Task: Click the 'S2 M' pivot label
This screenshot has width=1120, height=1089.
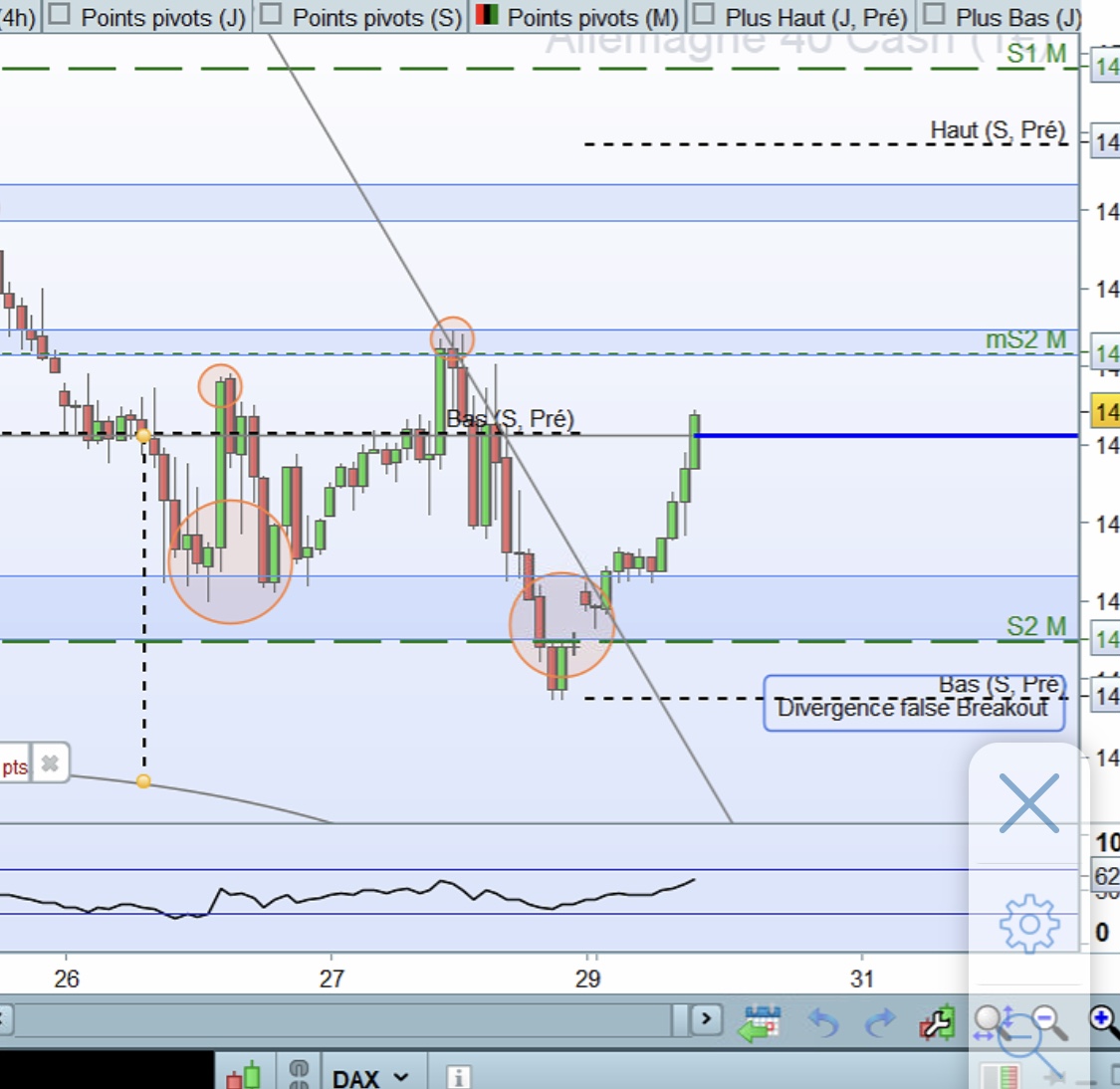Action: pos(1036,626)
